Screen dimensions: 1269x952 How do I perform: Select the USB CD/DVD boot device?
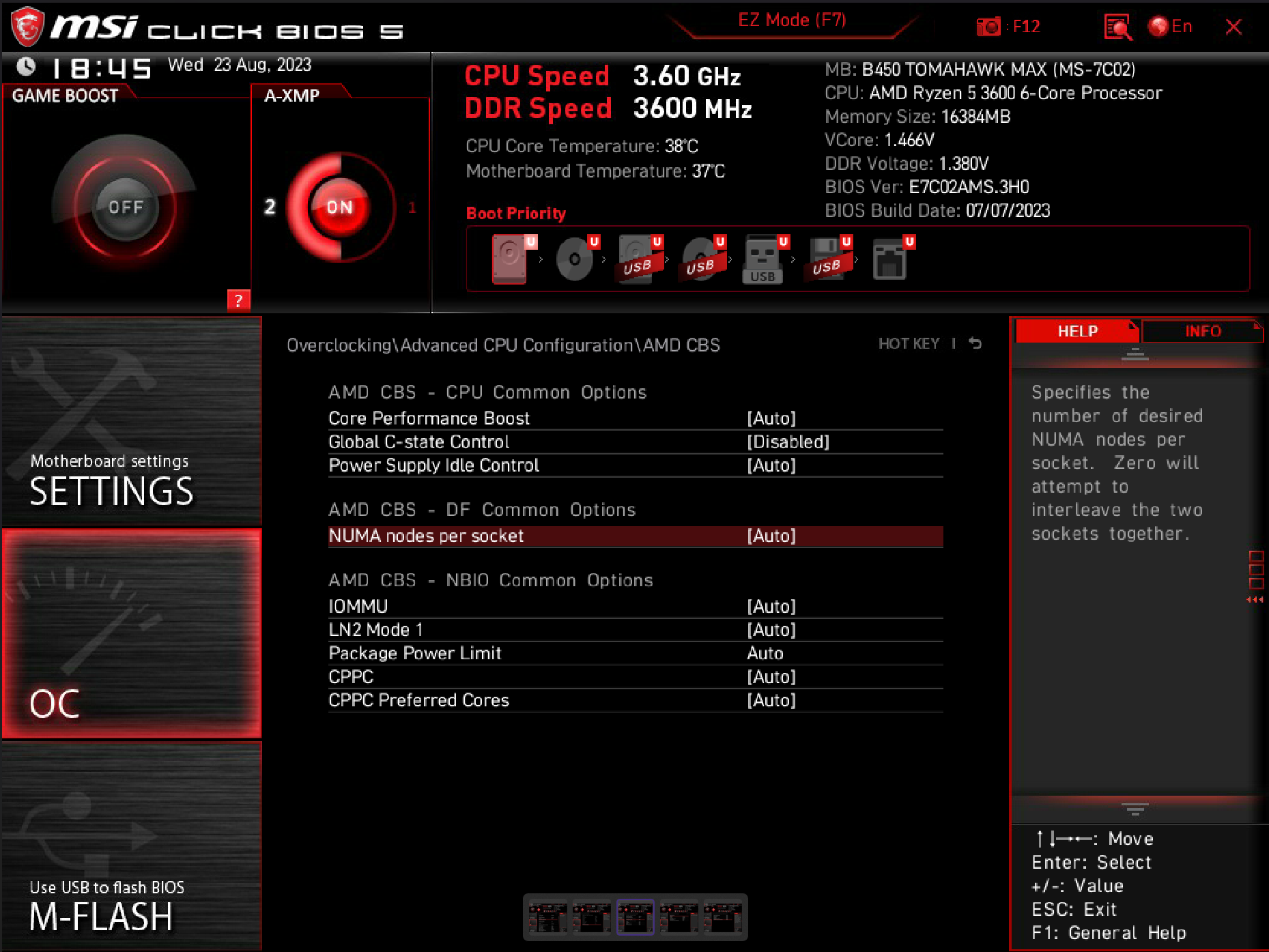[x=703, y=259]
